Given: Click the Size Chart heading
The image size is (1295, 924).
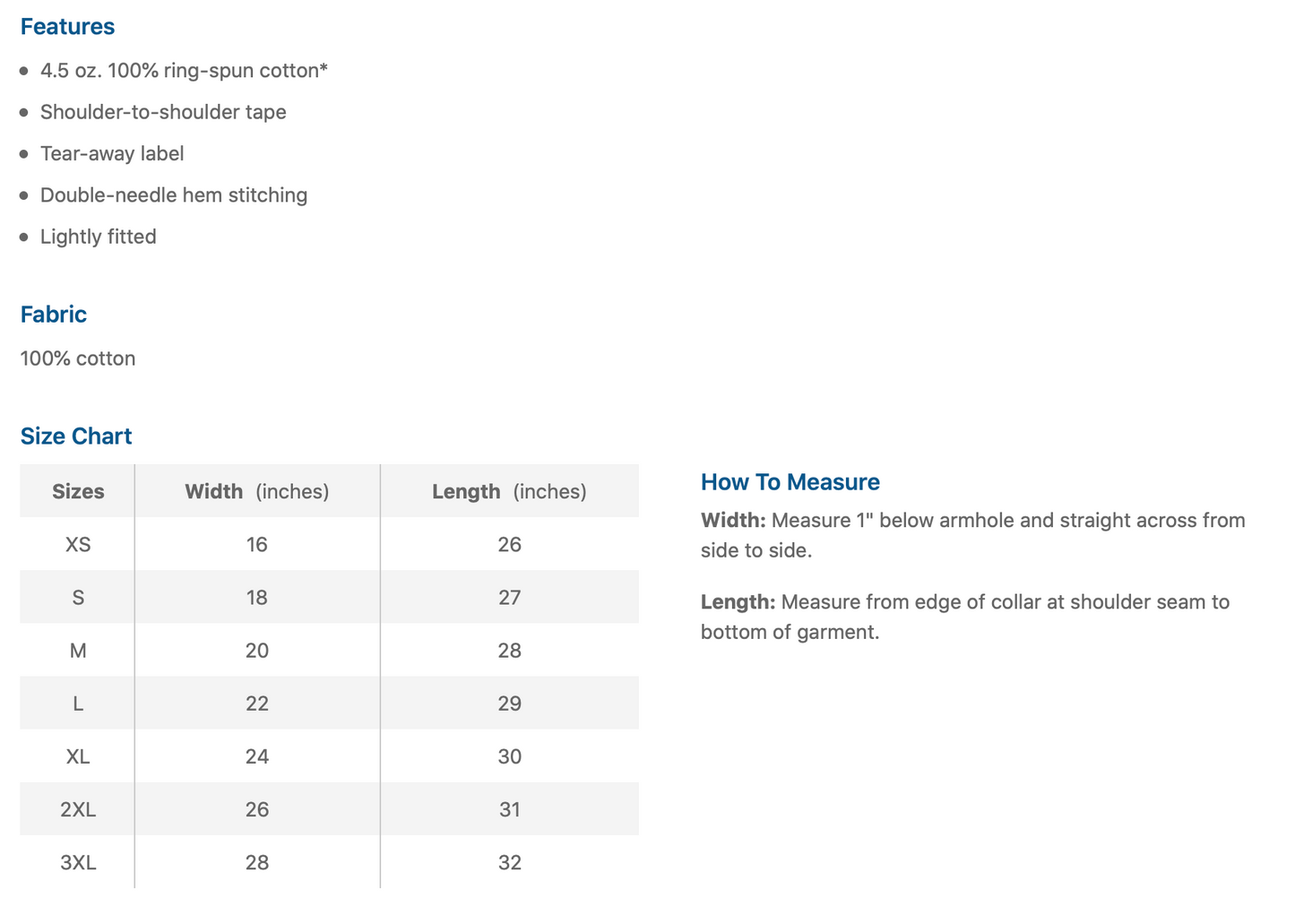Looking at the screenshot, I should [76, 436].
